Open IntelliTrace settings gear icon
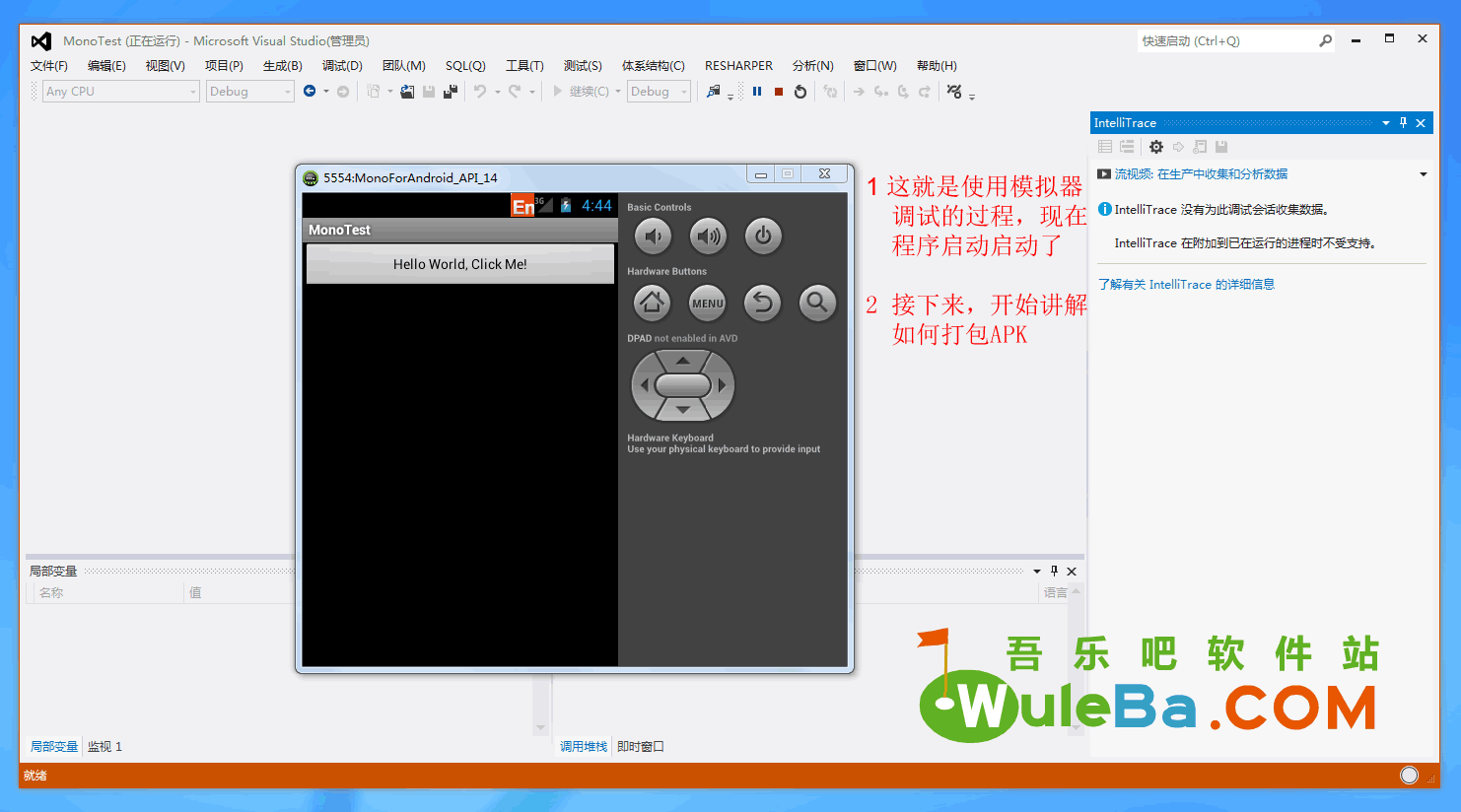Viewport: 1461px width, 812px height. click(x=1156, y=147)
